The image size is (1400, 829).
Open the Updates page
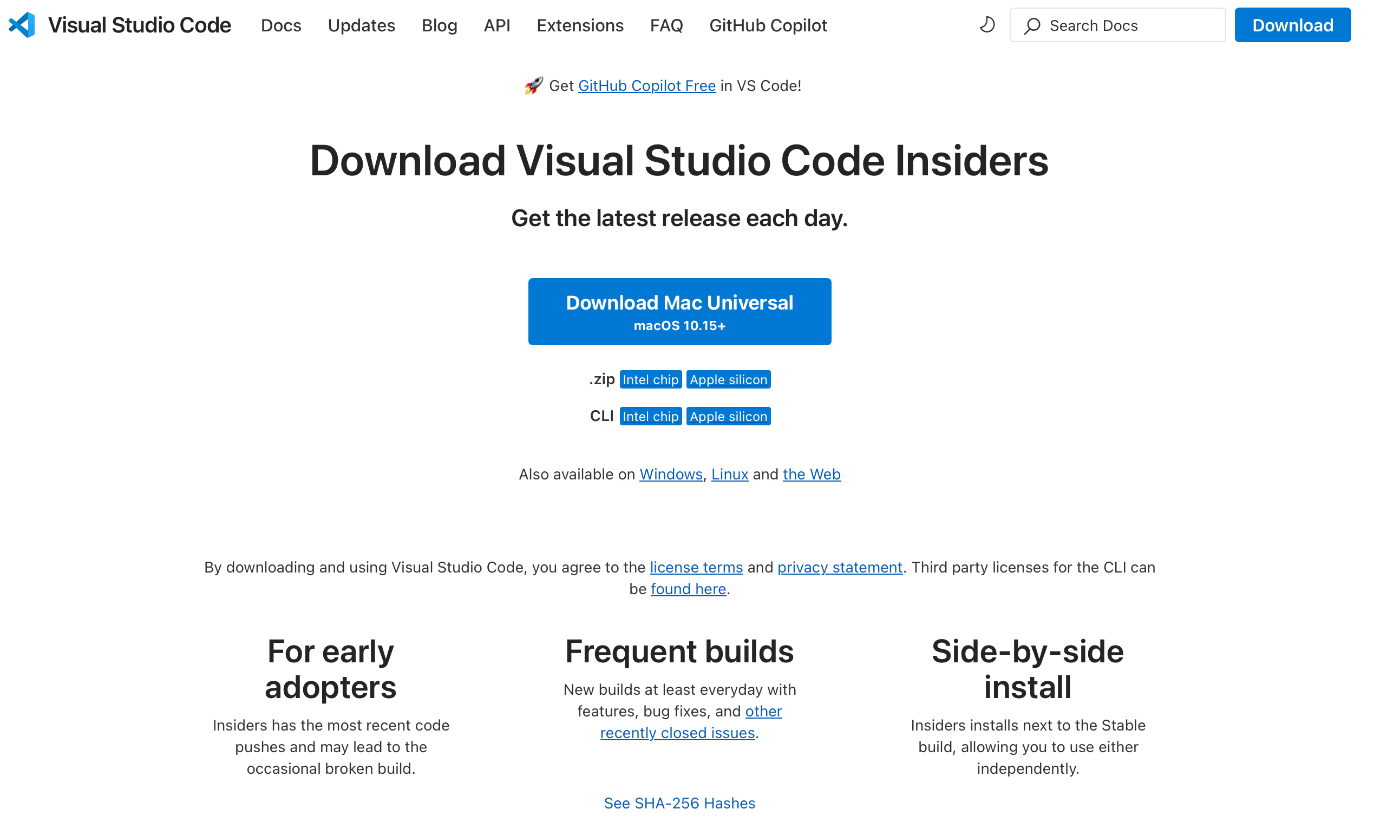click(361, 25)
